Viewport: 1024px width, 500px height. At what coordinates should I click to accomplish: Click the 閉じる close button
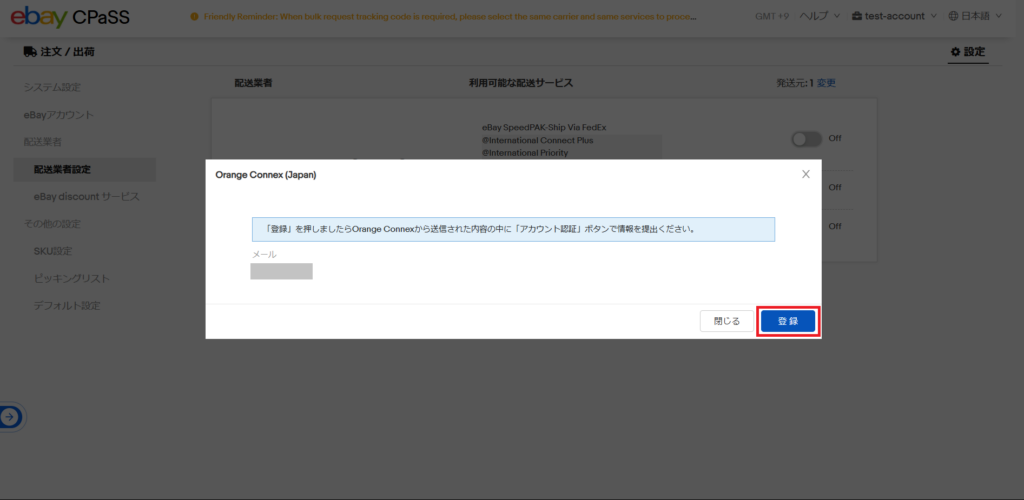[727, 321]
